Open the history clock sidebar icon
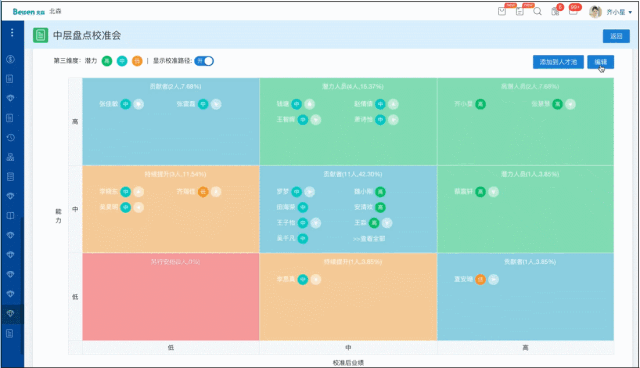This screenshot has height=368, width=640. click(x=11, y=137)
